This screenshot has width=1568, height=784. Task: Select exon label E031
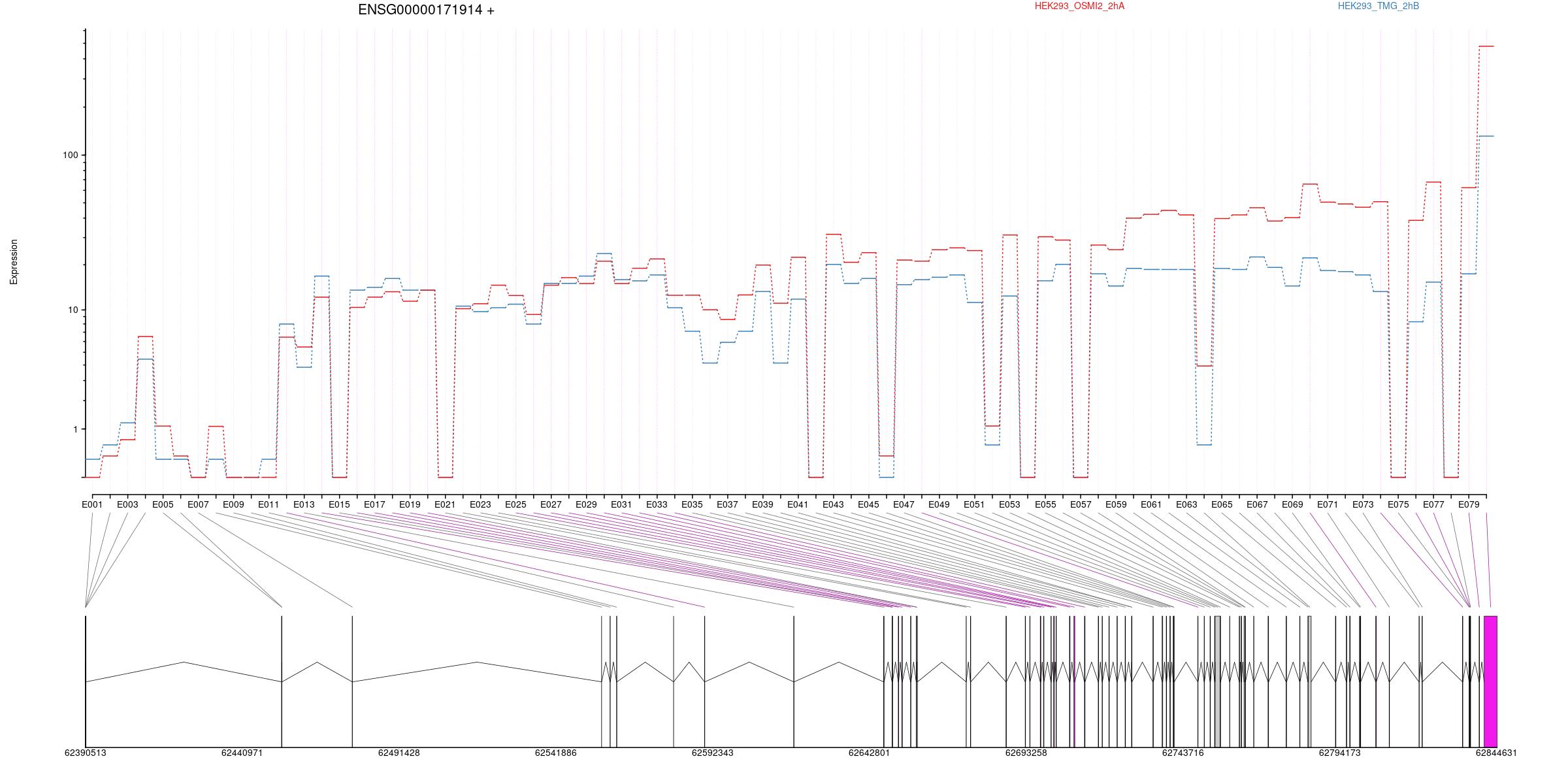pos(621,504)
